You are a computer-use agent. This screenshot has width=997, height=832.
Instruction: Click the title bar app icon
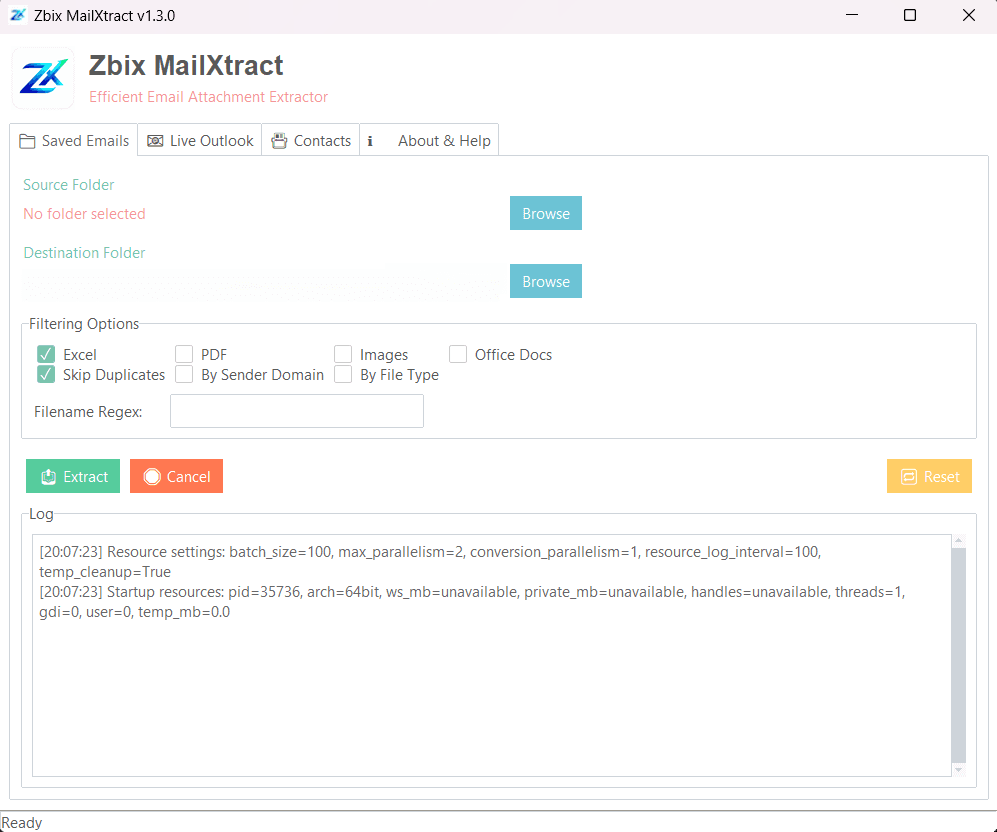18,15
